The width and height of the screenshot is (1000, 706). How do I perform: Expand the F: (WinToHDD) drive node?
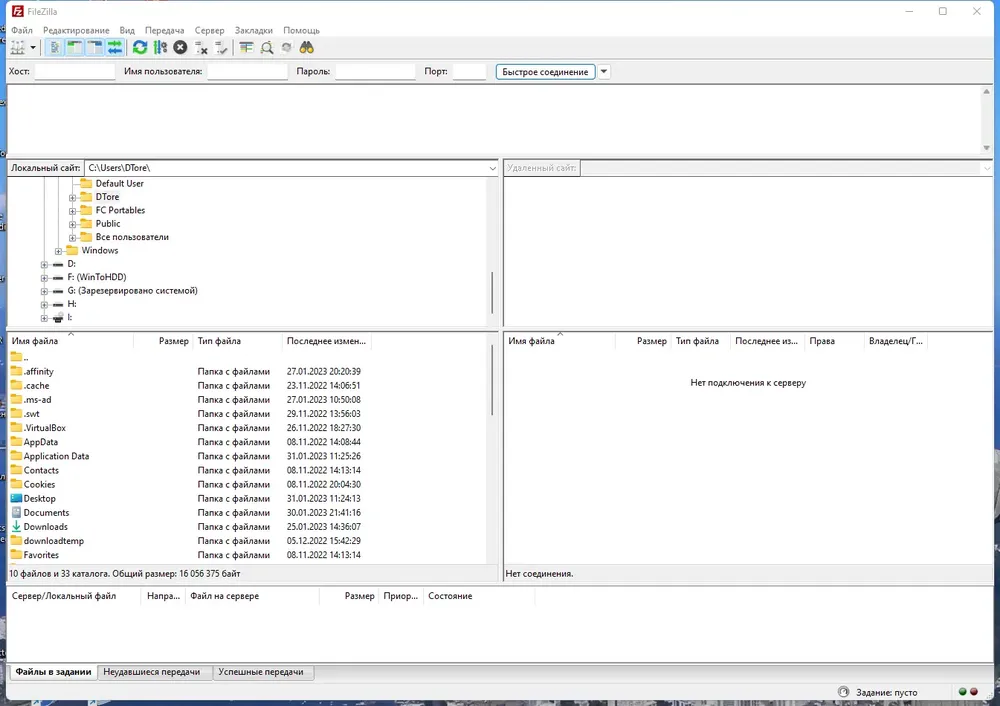(44, 278)
